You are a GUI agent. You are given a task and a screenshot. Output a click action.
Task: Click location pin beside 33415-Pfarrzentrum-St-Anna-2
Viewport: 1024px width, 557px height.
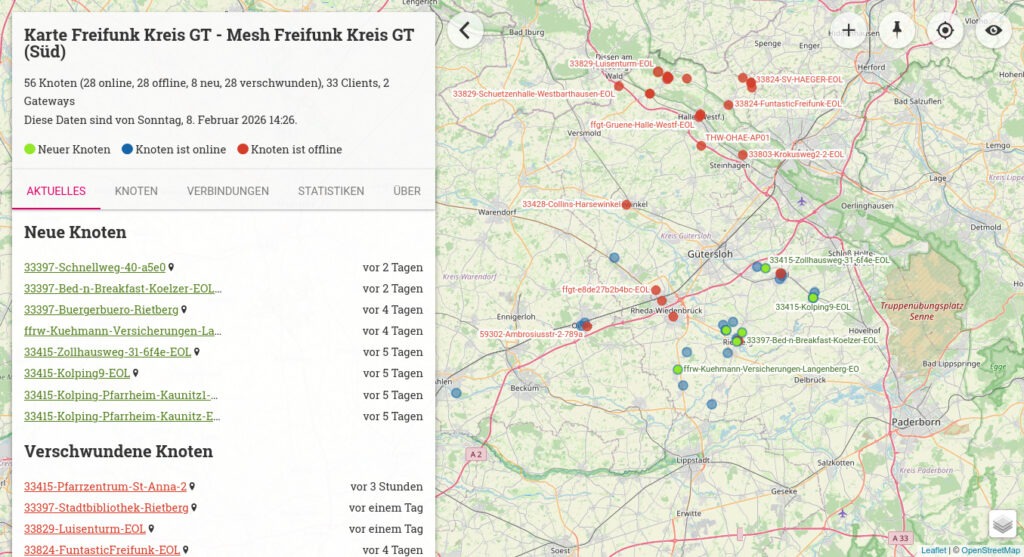[193, 487]
